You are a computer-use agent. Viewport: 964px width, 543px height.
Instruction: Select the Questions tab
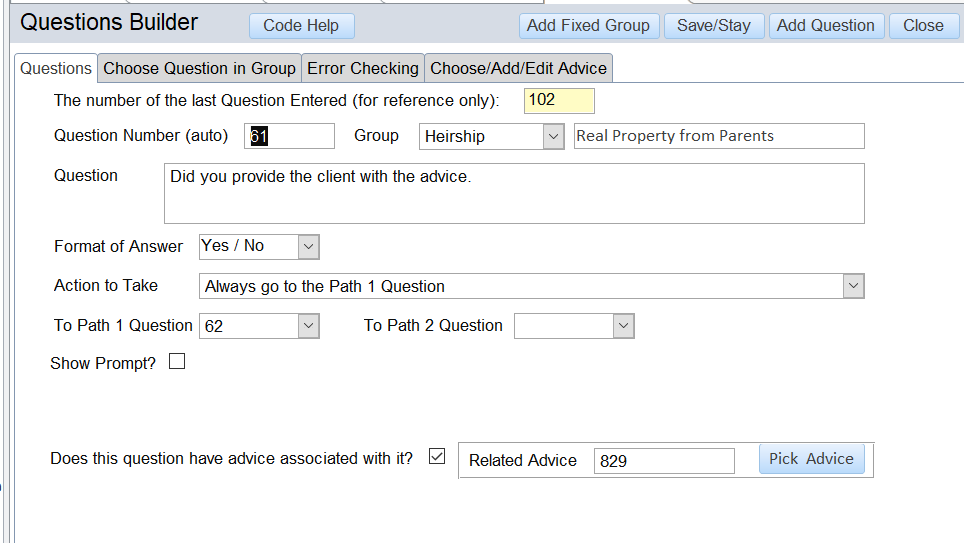click(x=56, y=68)
